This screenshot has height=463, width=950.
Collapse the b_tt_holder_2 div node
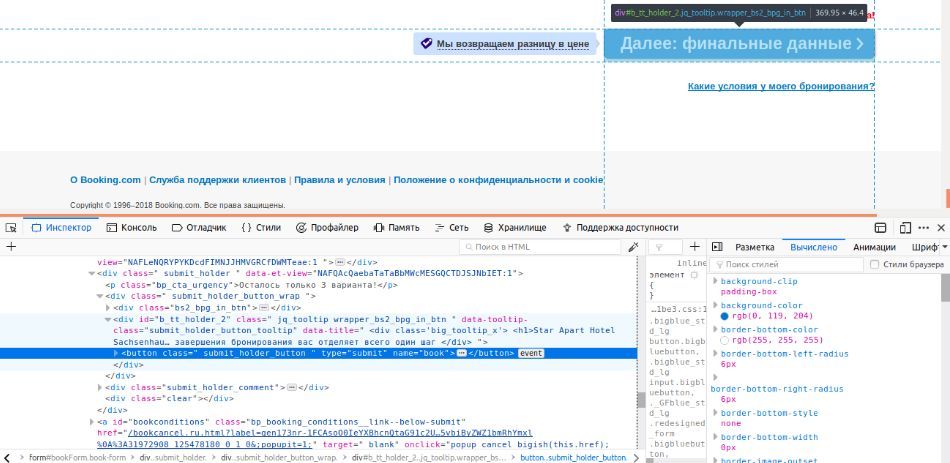pyautogui.click(x=108, y=319)
